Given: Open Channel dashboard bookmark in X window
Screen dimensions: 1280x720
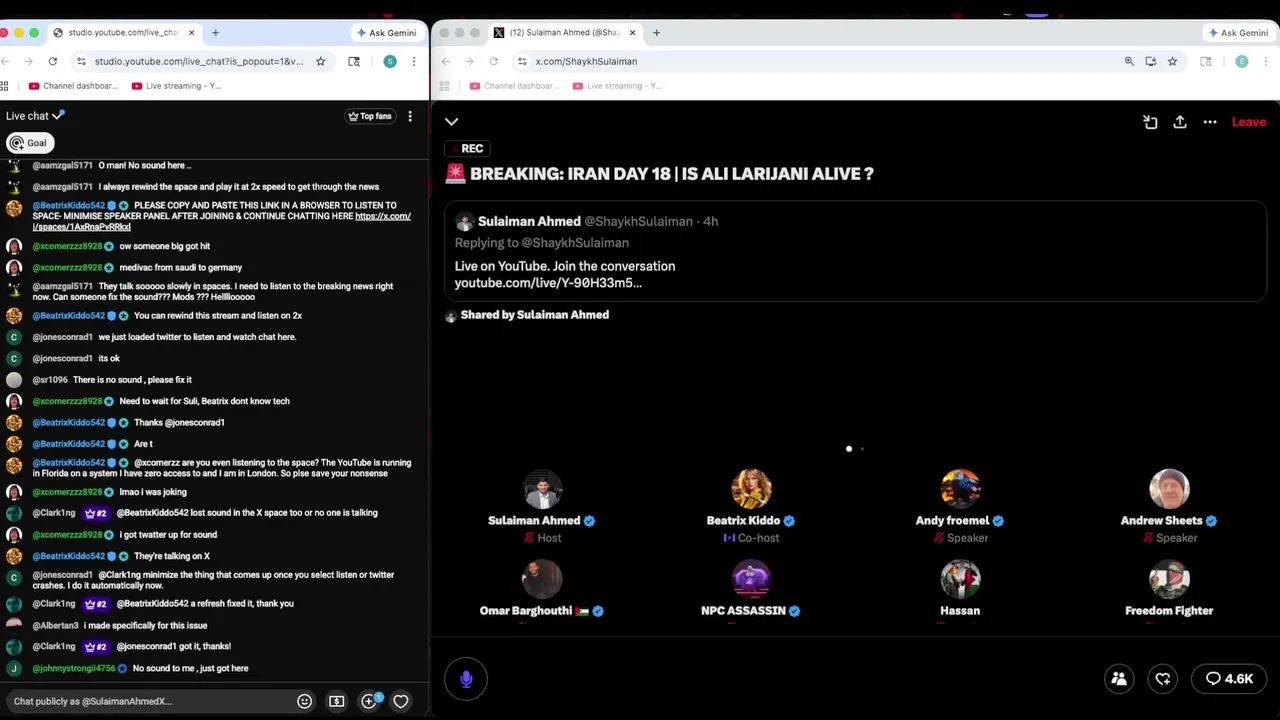Looking at the screenshot, I should (514, 86).
